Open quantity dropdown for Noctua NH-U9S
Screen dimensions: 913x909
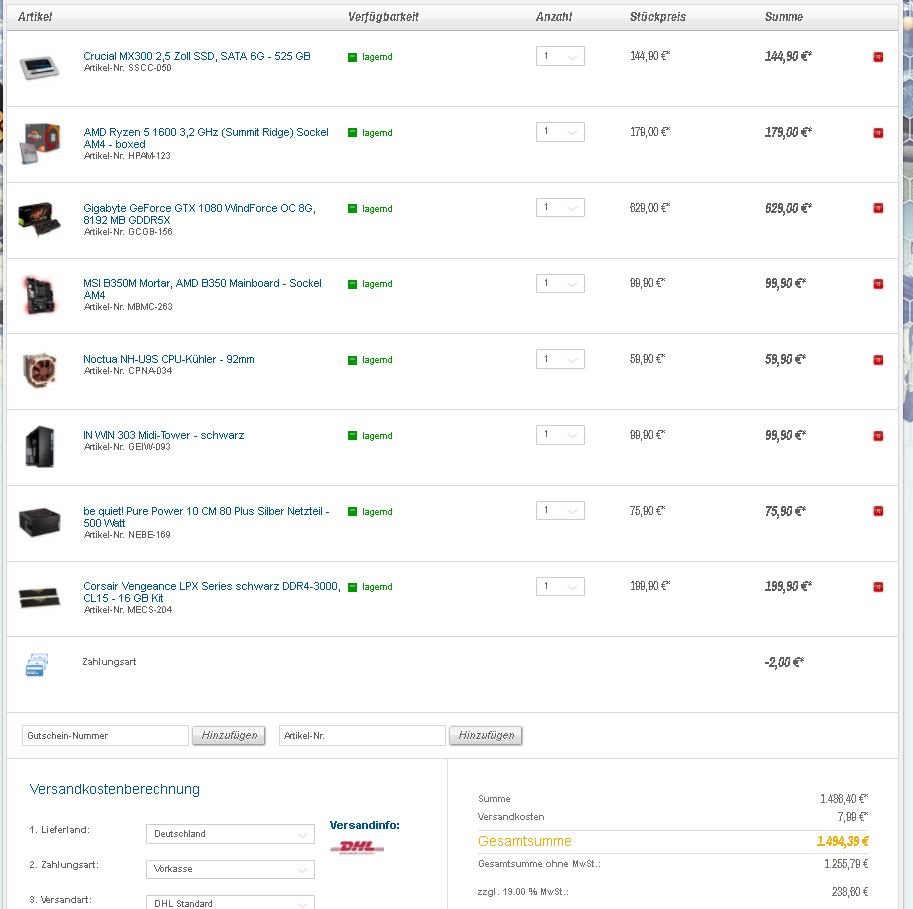560,359
